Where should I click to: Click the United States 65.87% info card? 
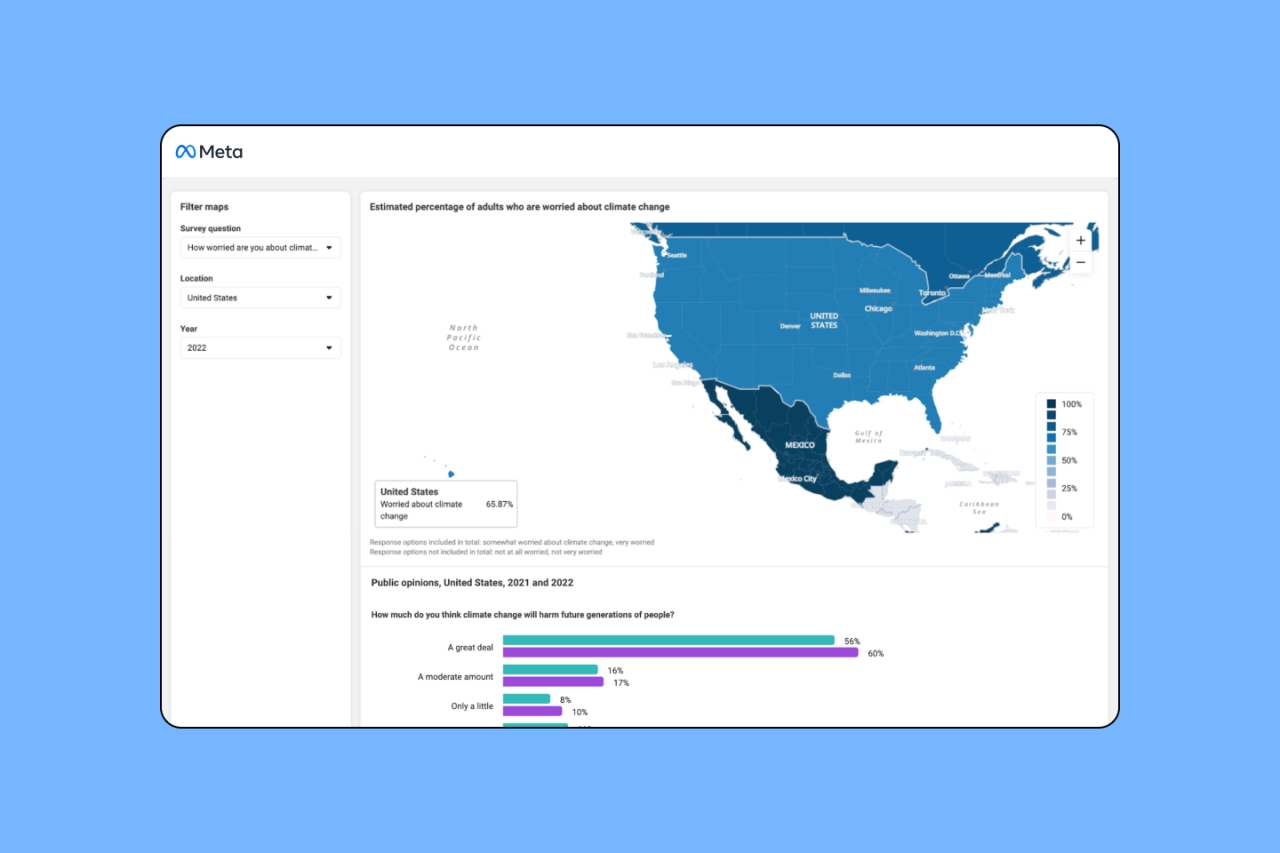[446, 504]
